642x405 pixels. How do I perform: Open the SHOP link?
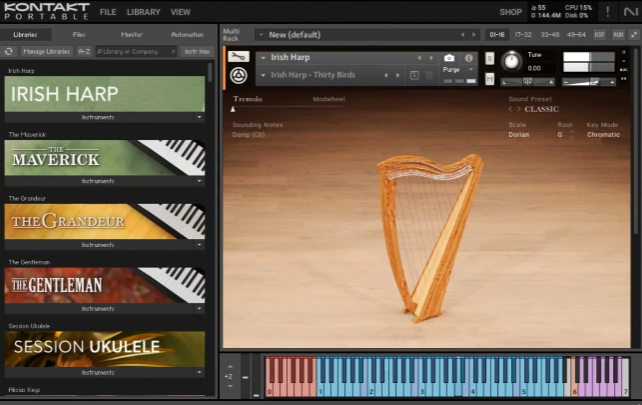click(x=511, y=12)
